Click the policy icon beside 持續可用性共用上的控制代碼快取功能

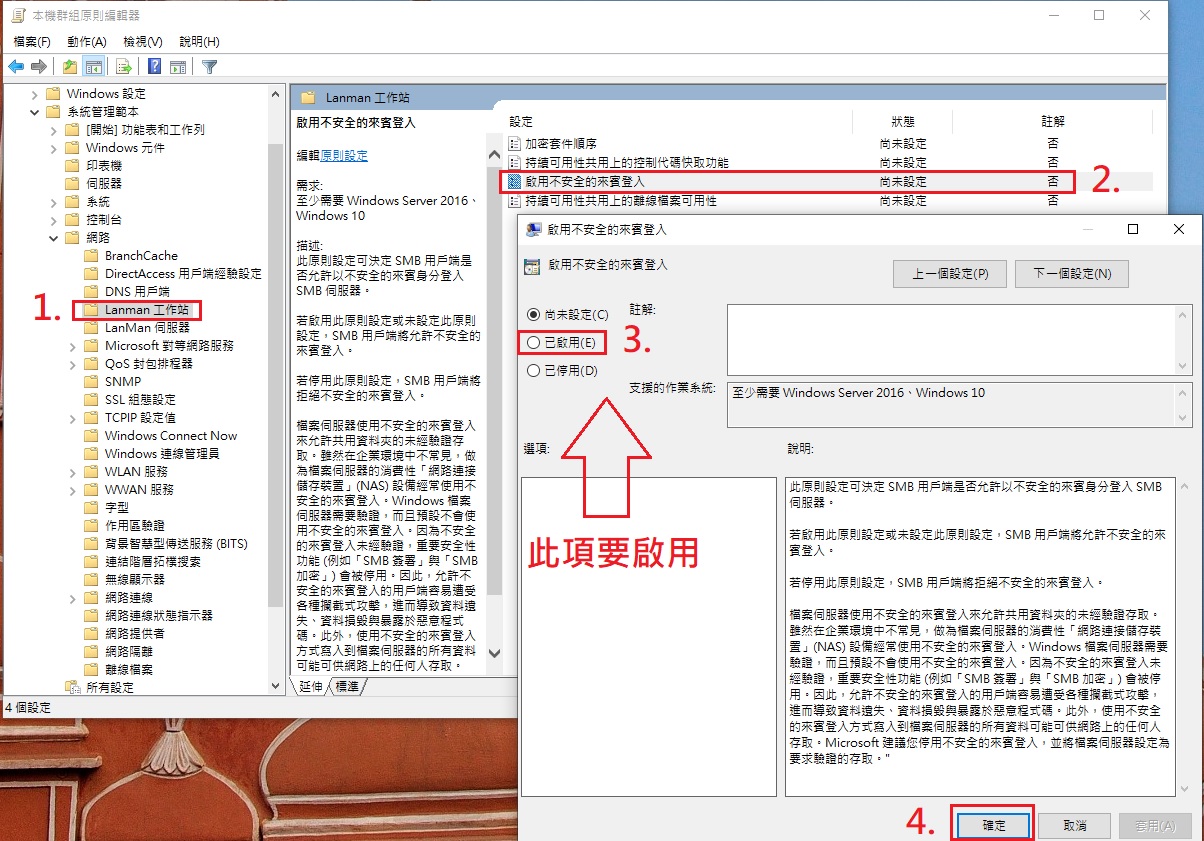point(515,162)
